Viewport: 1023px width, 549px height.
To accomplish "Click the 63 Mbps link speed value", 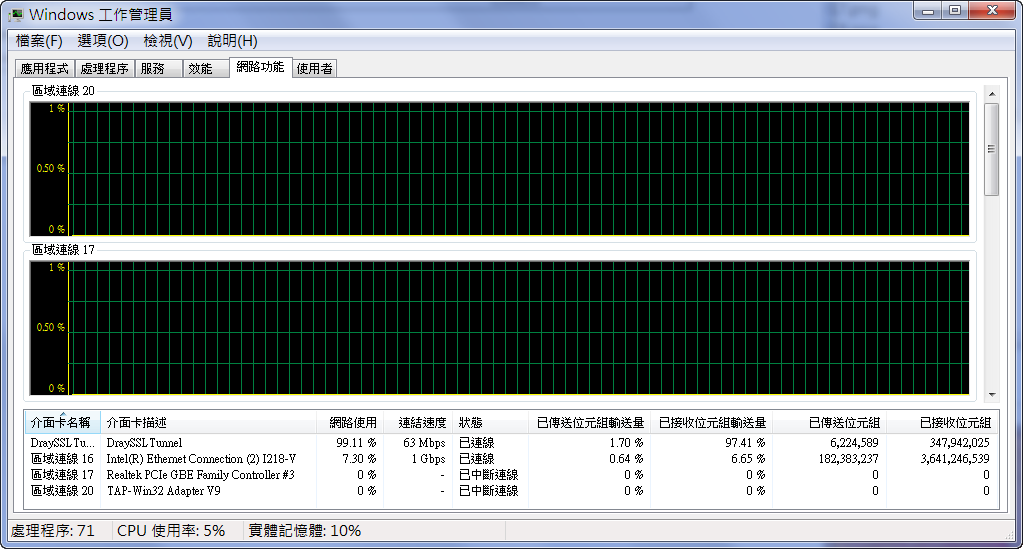I will point(424,443).
